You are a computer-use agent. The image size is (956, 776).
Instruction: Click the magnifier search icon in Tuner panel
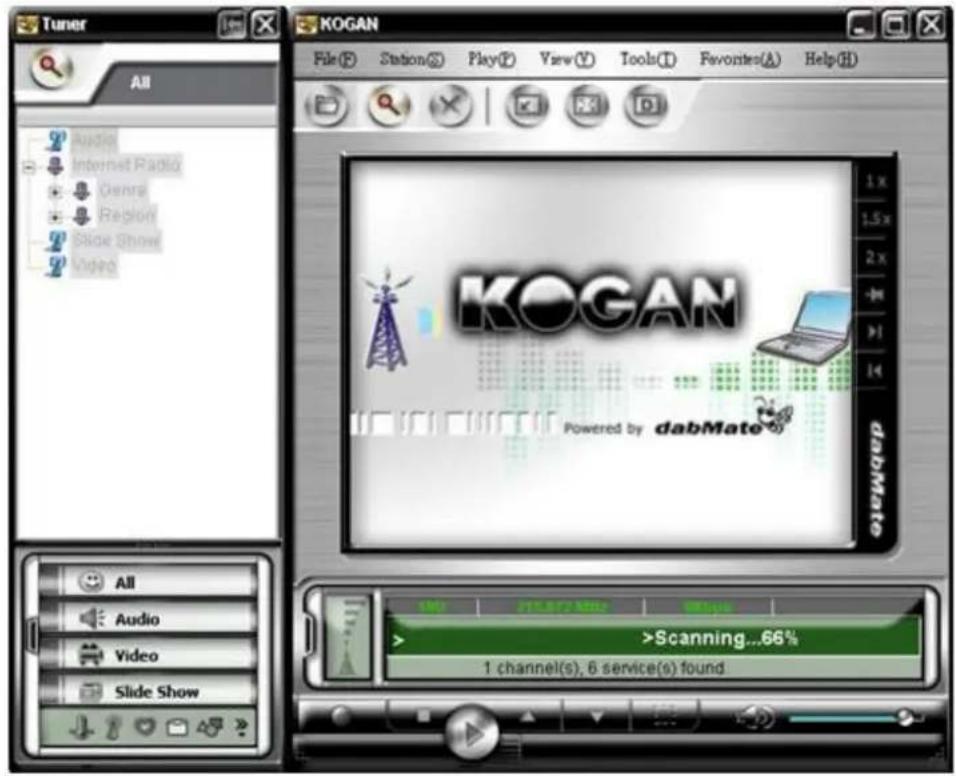(51, 68)
